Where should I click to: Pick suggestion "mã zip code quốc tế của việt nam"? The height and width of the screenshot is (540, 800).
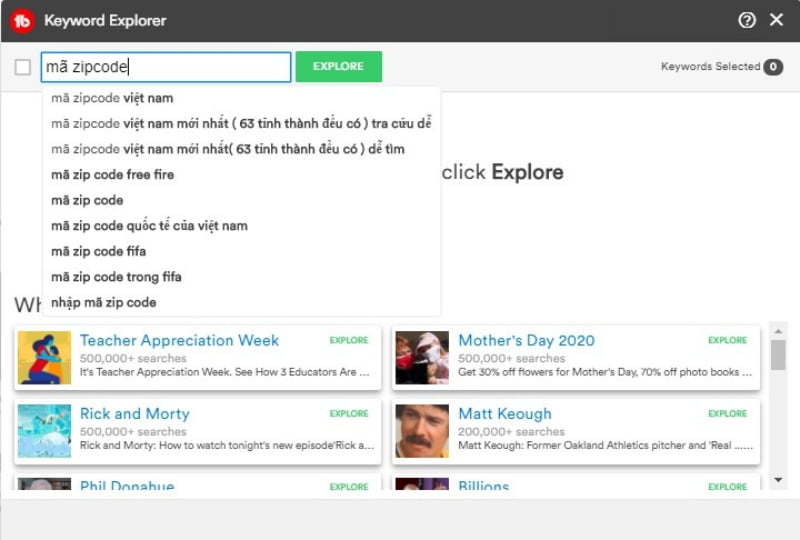pos(149,226)
